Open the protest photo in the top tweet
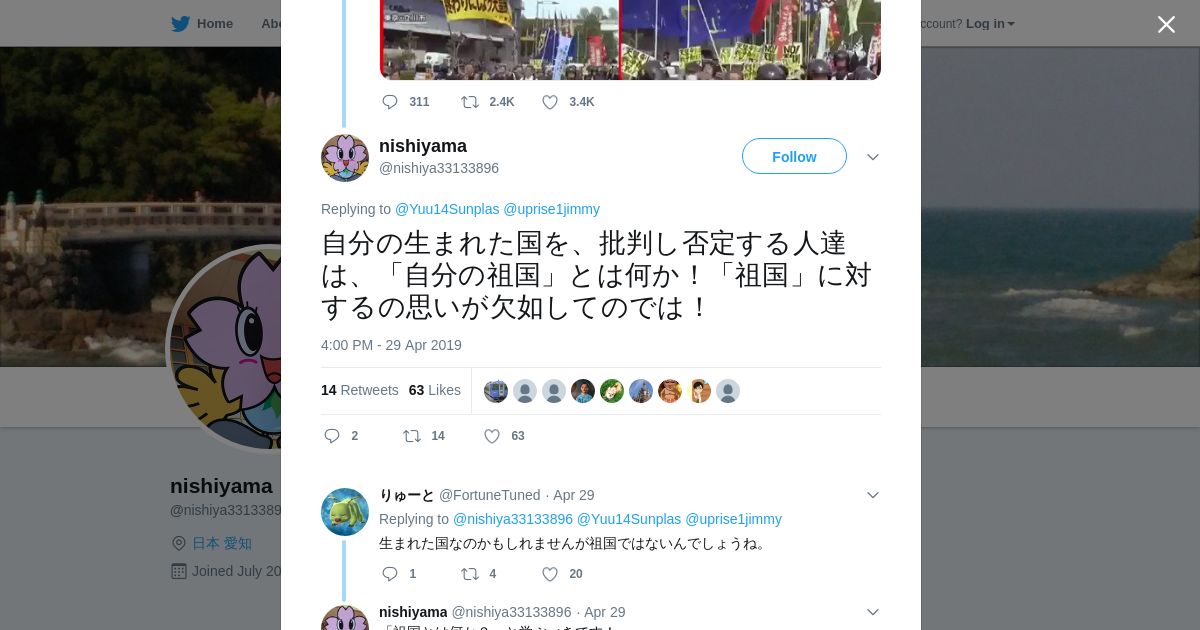The height and width of the screenshot is (630, 1200). click(630, 40)
